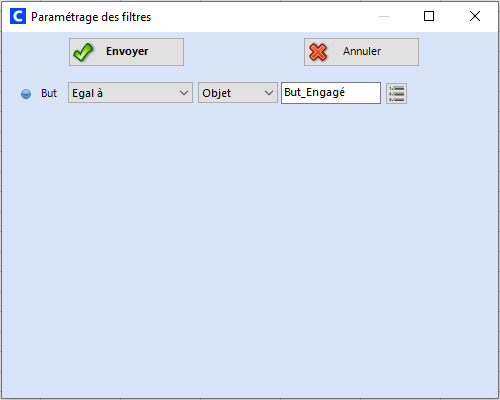Image resolution: width=500 pixels, height=400 pixels.
Task: Expand the chevron of Objet combo
Action: click(269, 93)
